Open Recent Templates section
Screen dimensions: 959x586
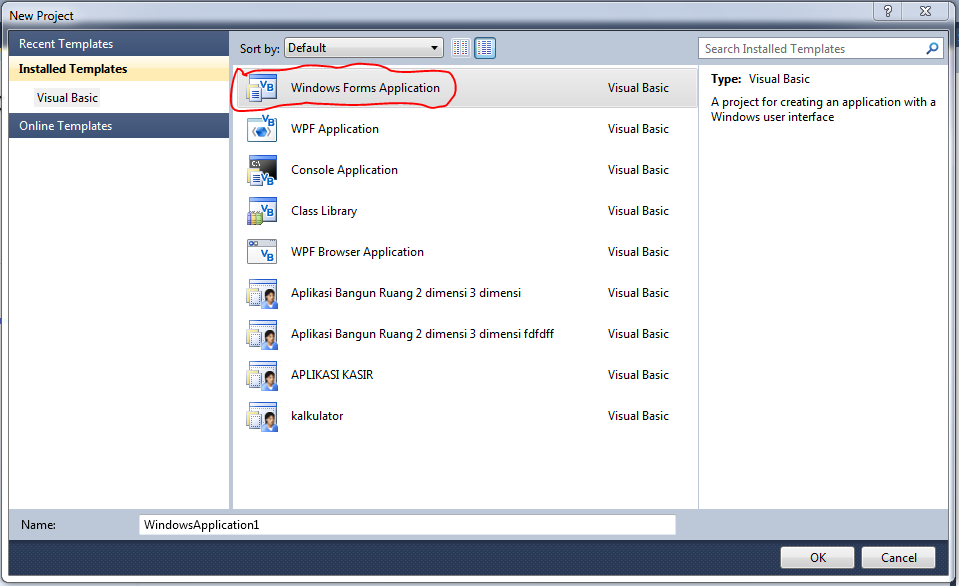[x=119, y=44]
